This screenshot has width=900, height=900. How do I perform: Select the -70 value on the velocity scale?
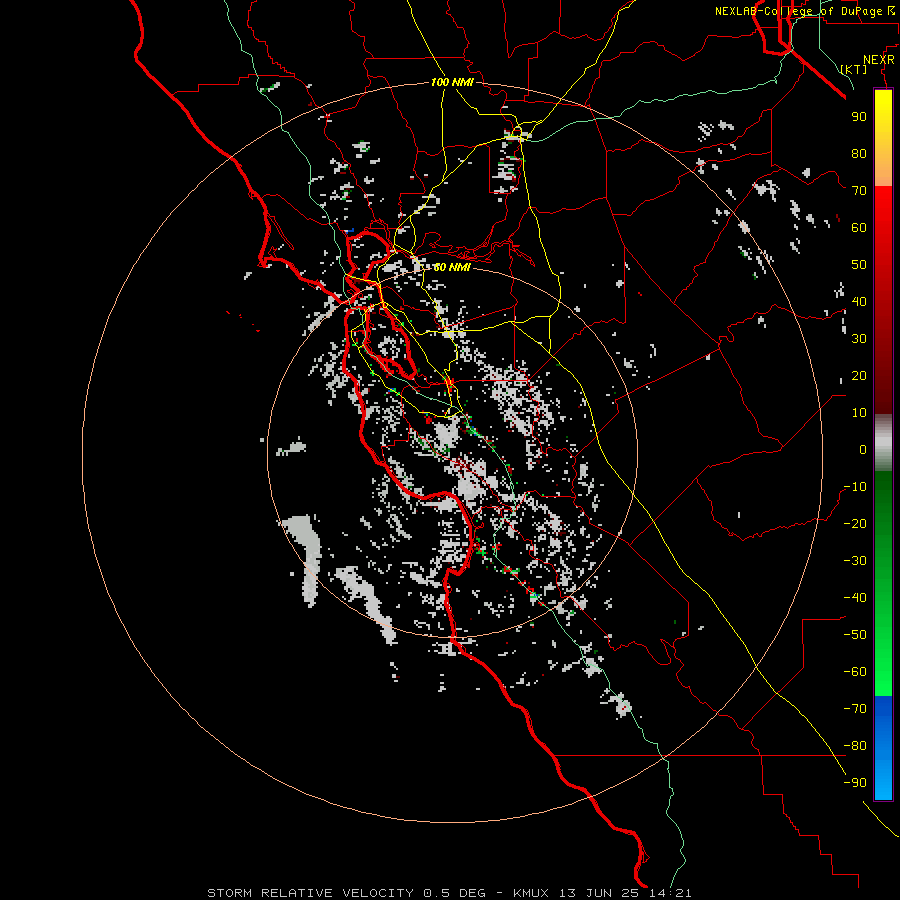coord(855,709)
